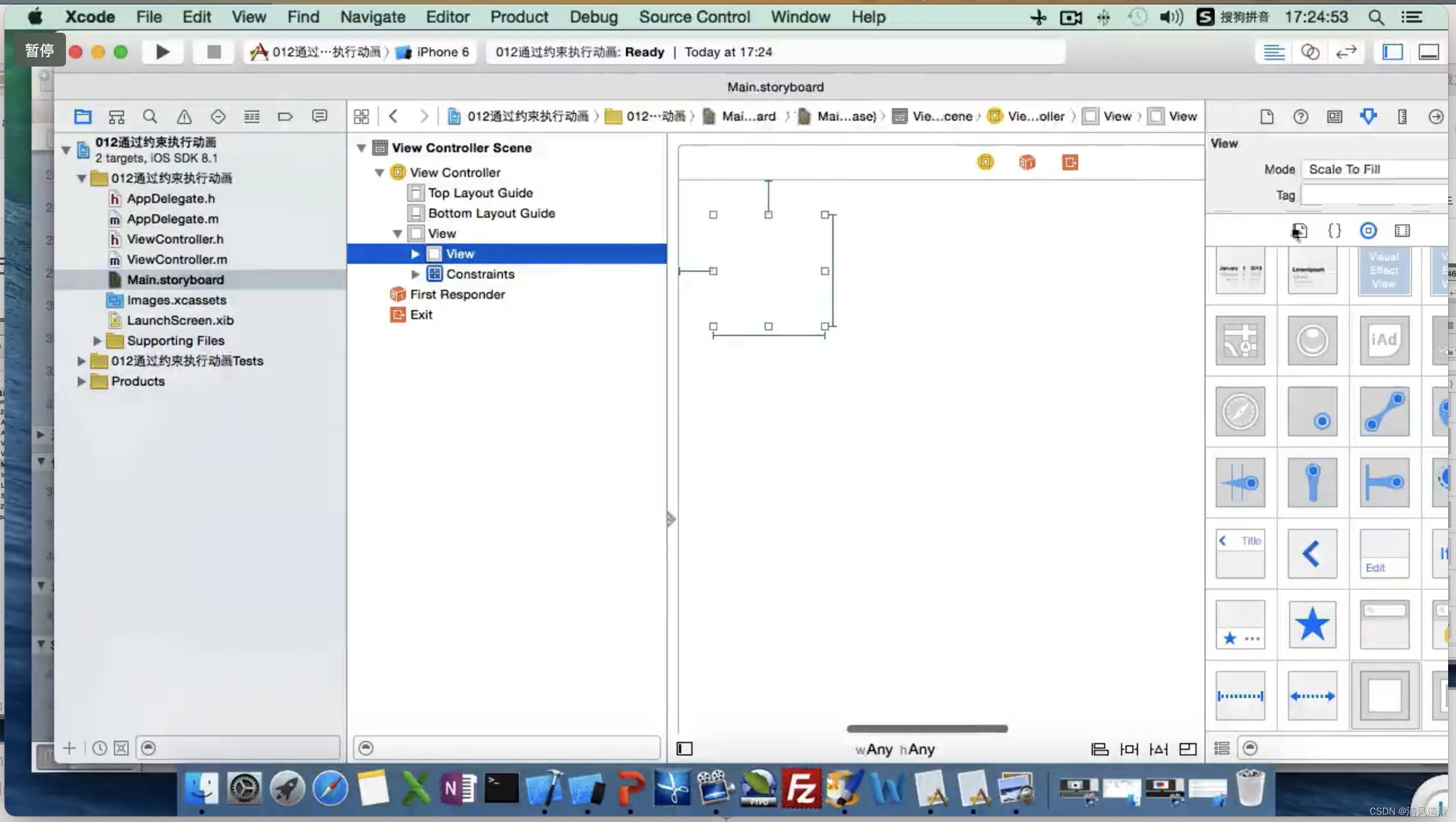Viewport: 1456px width, 822px height.
Task: Open the Pin constraints menu
Action: [x=1129, y=749]
